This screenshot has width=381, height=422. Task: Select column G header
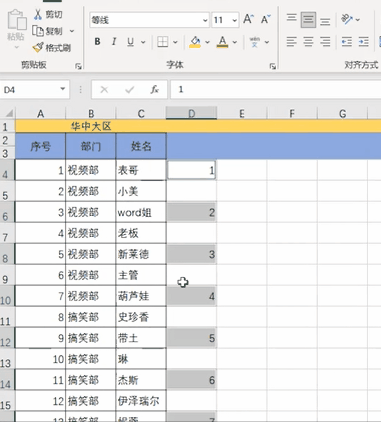(x=342, y=114)
